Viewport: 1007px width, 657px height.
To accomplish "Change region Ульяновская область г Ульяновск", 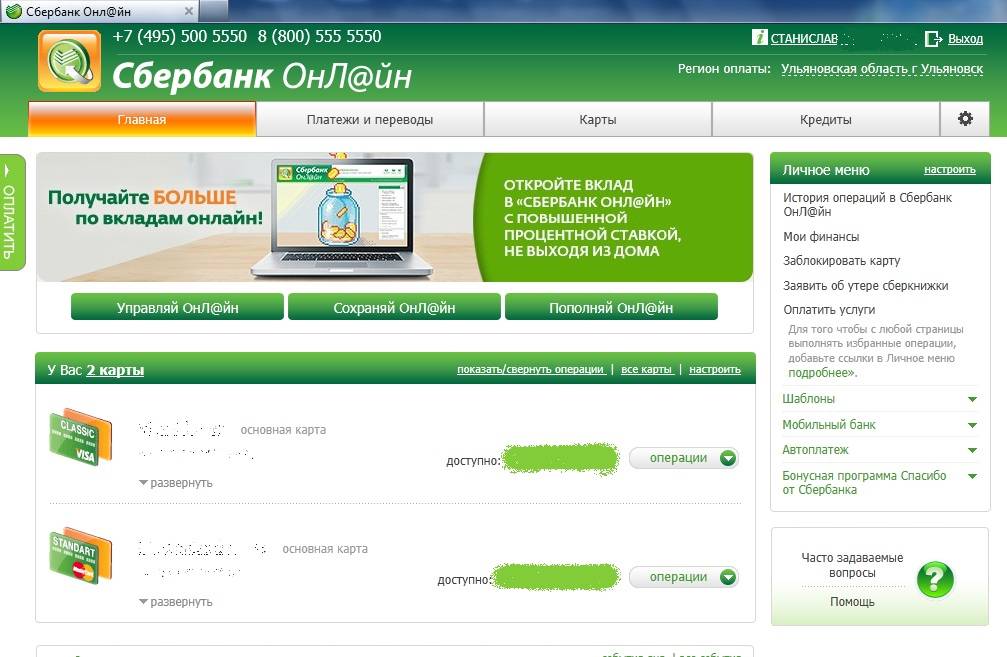I will [x=882, y=69].
